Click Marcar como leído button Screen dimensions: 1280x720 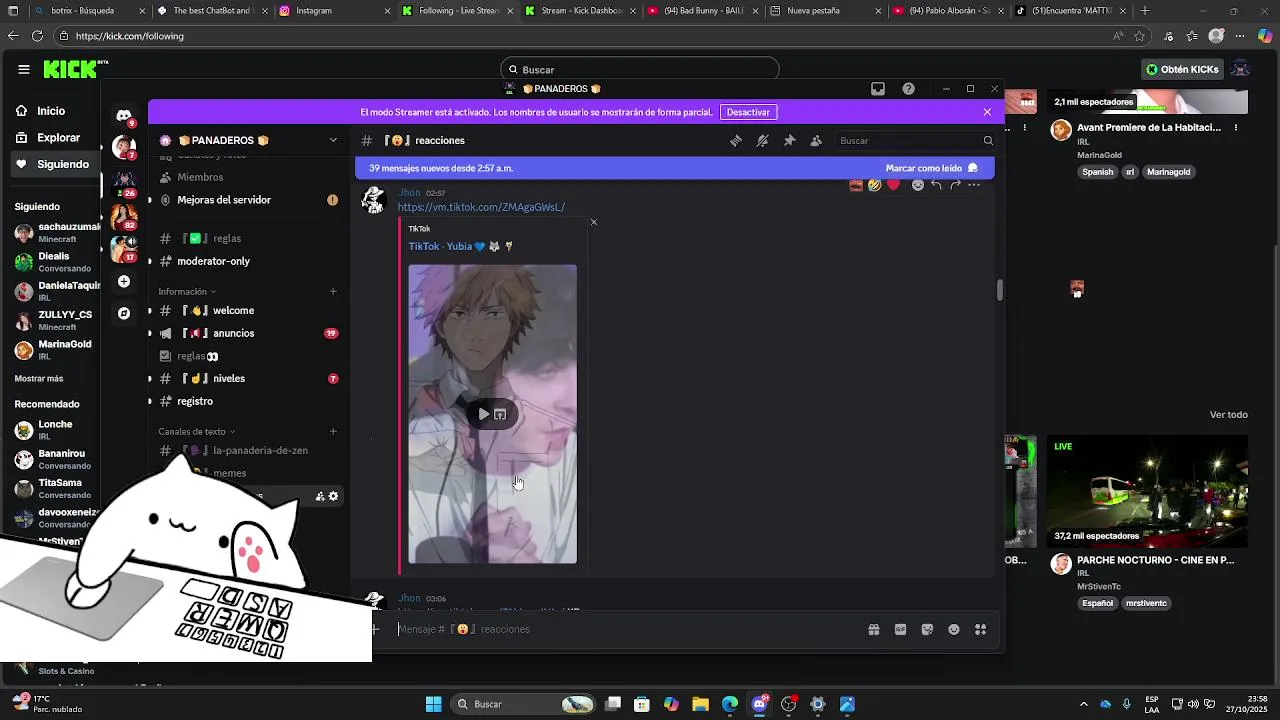(931, 168)
